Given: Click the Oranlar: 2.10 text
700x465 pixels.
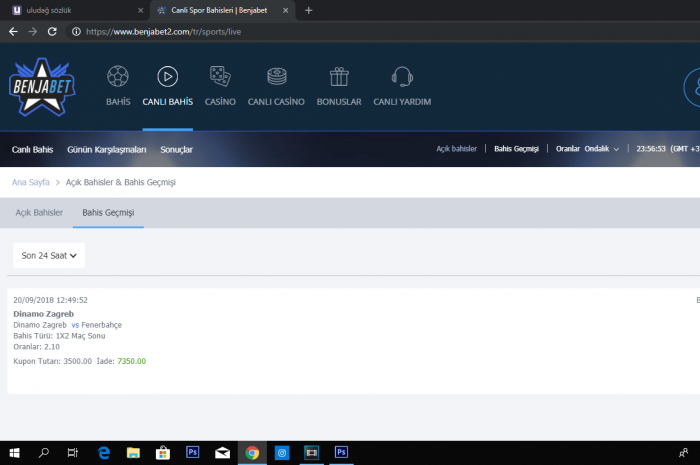Looking at the screenshot, I should [x=36, y=347].
